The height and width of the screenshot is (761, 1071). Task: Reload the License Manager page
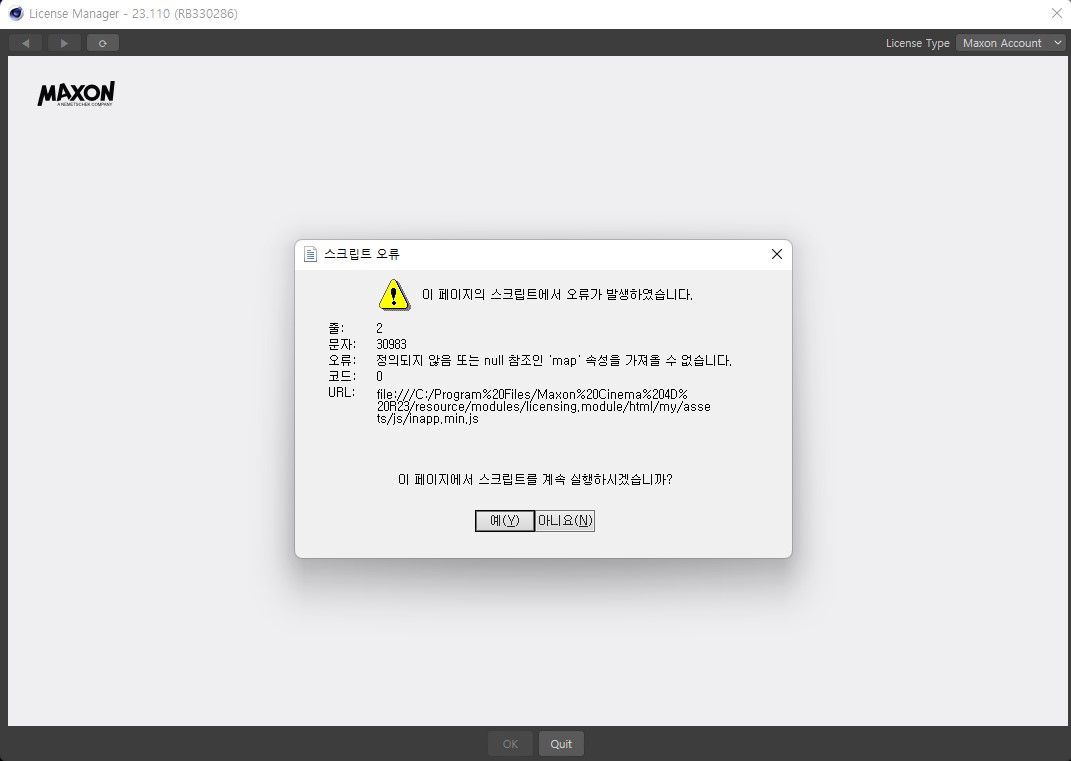[x=102, y=43]
